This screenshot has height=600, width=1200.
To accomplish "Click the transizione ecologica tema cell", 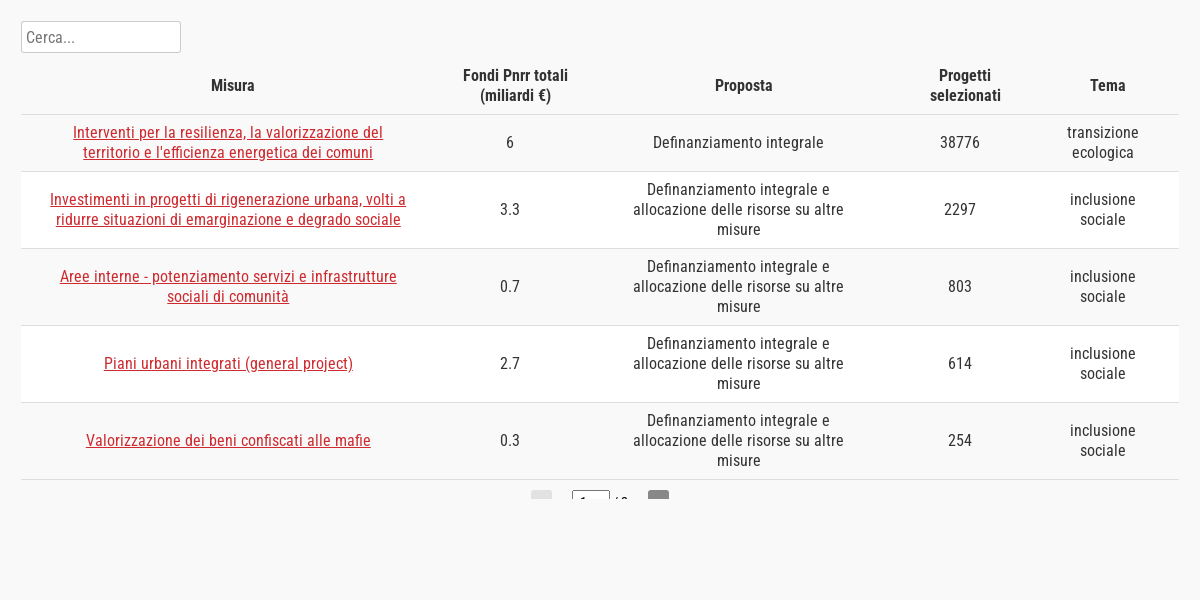I will [1103, 143].
